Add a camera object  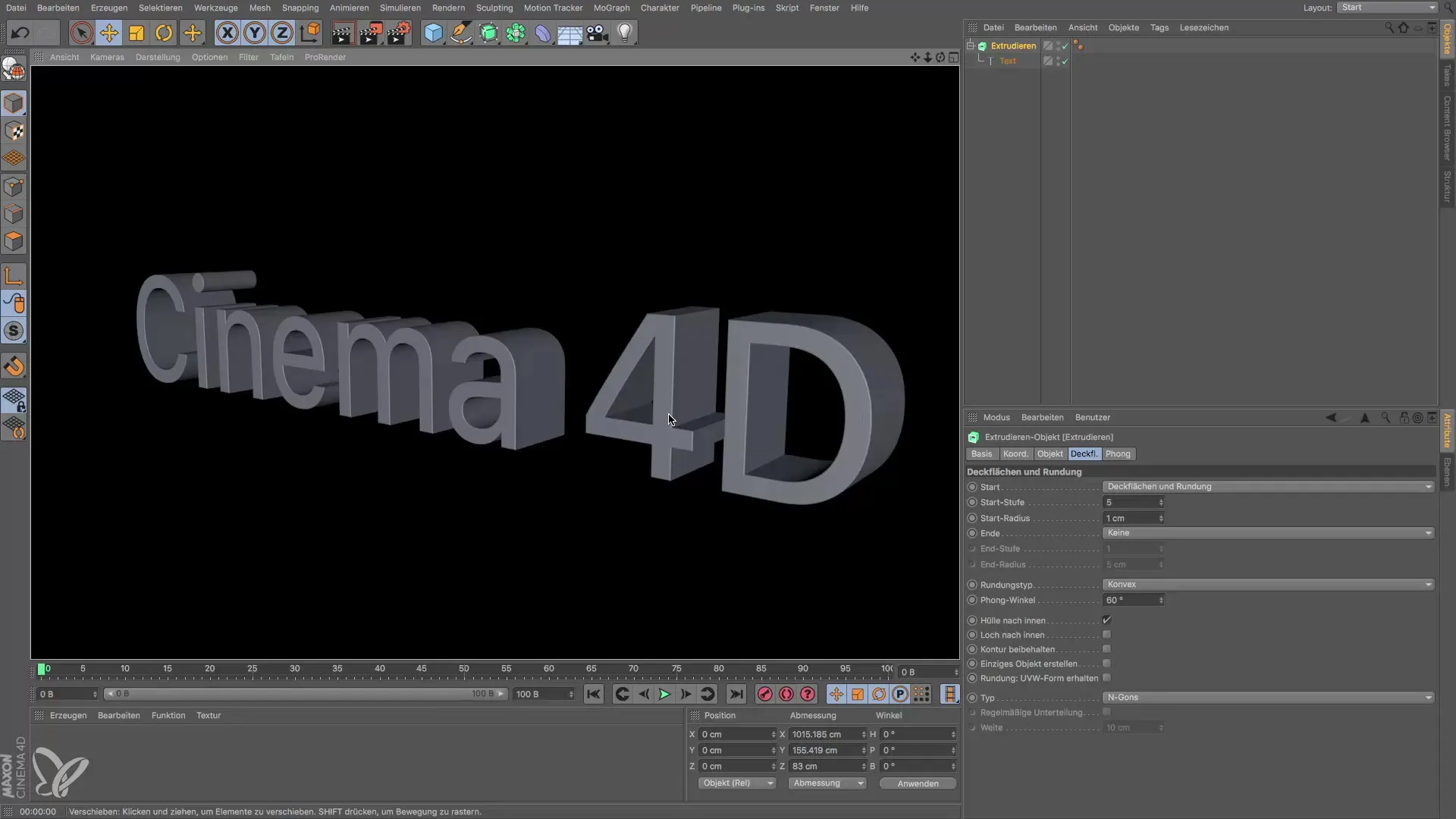598,33
